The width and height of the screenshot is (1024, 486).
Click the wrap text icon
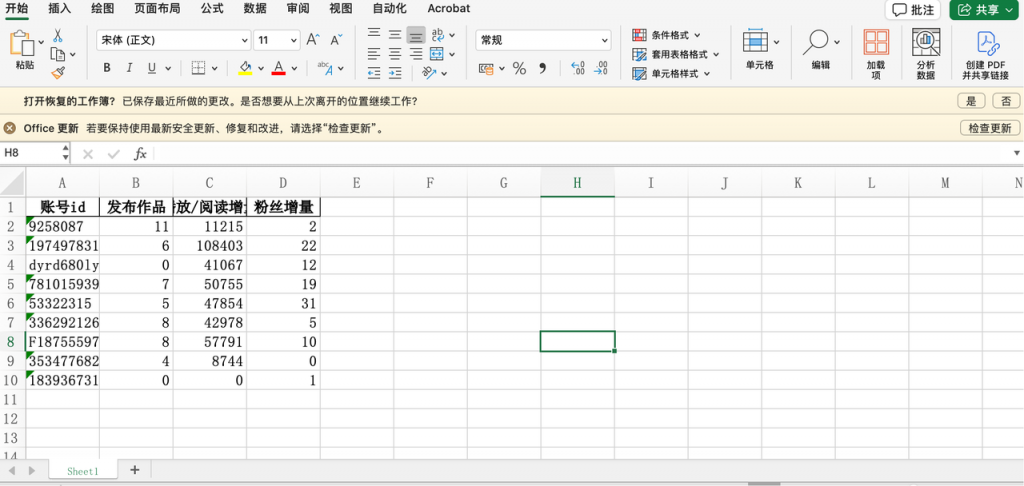[x=438, y=34]
